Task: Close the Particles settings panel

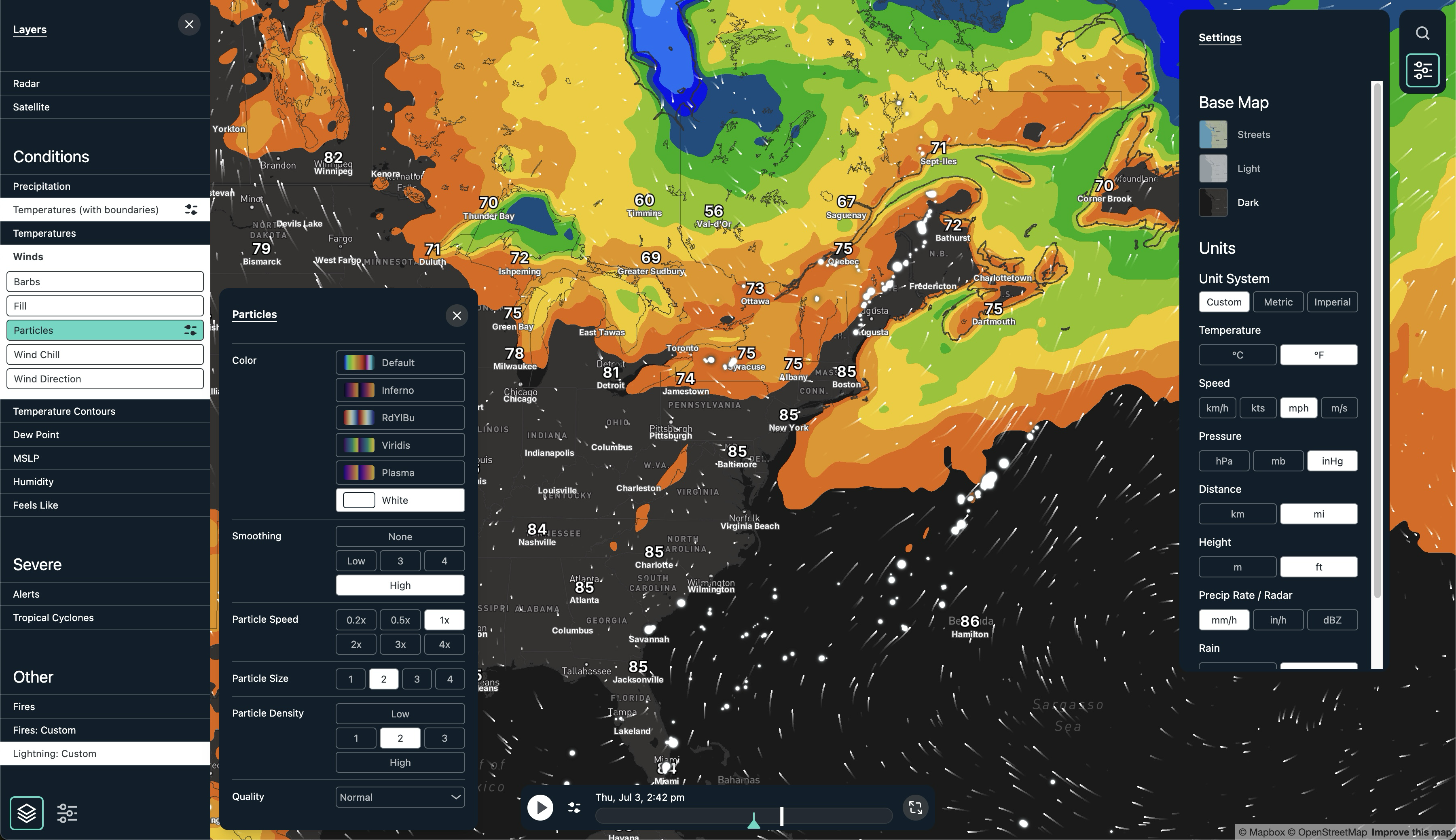Action: point(457,316)
